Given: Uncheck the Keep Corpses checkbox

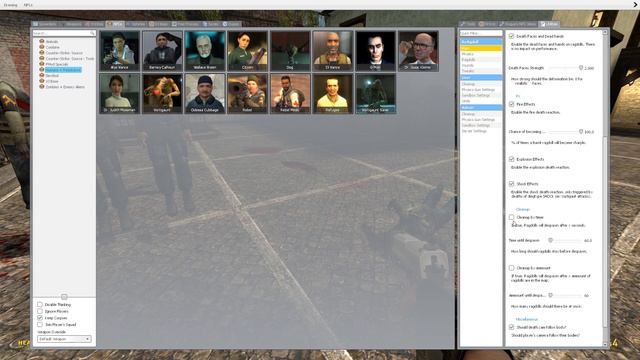Looking at the screenshot, I should pos(40,318).
